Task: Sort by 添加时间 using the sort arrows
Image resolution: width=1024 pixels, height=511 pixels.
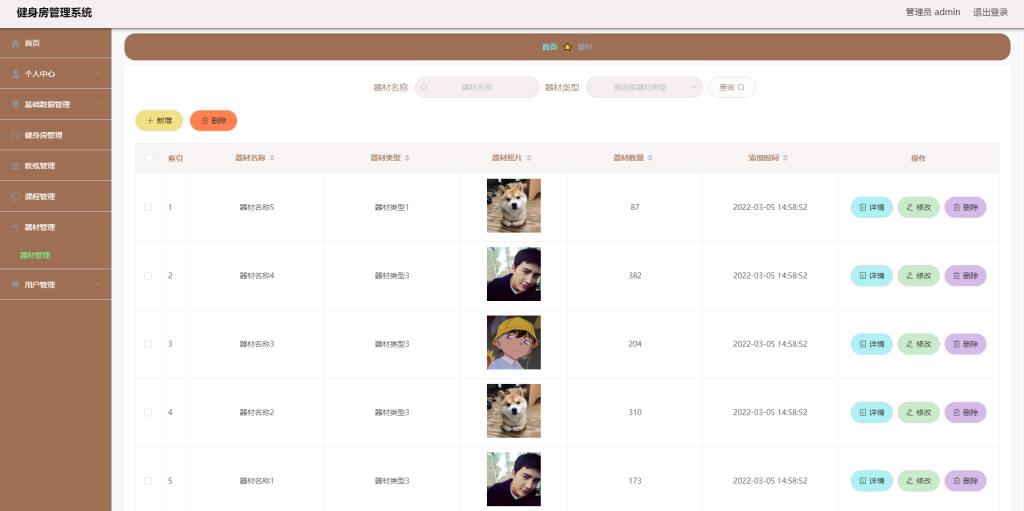Action: [786, 158]
